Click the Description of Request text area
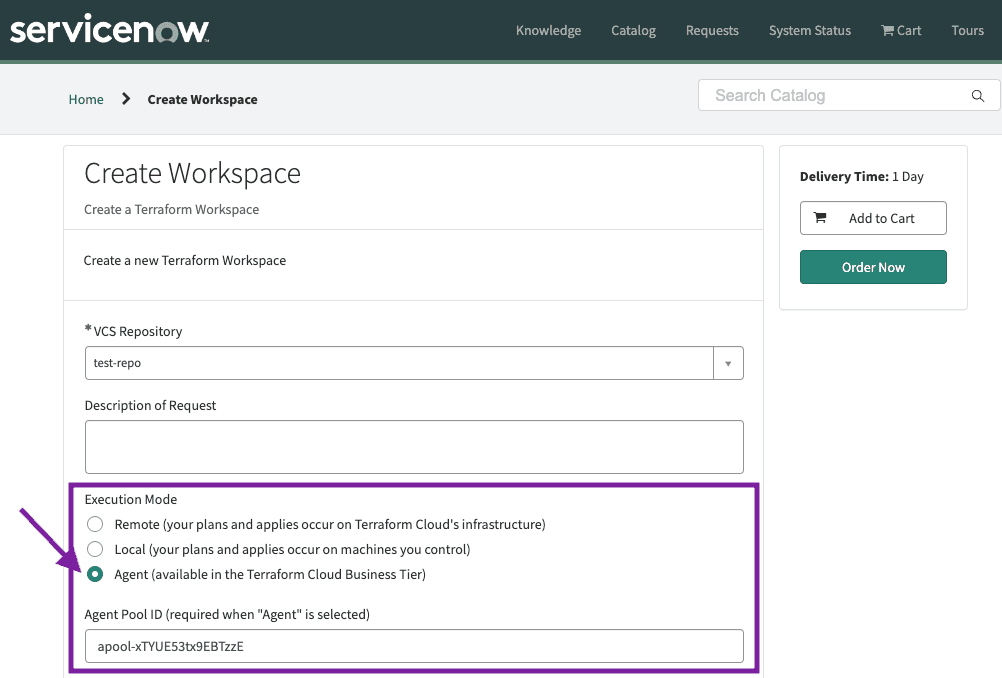 [414, 446]
